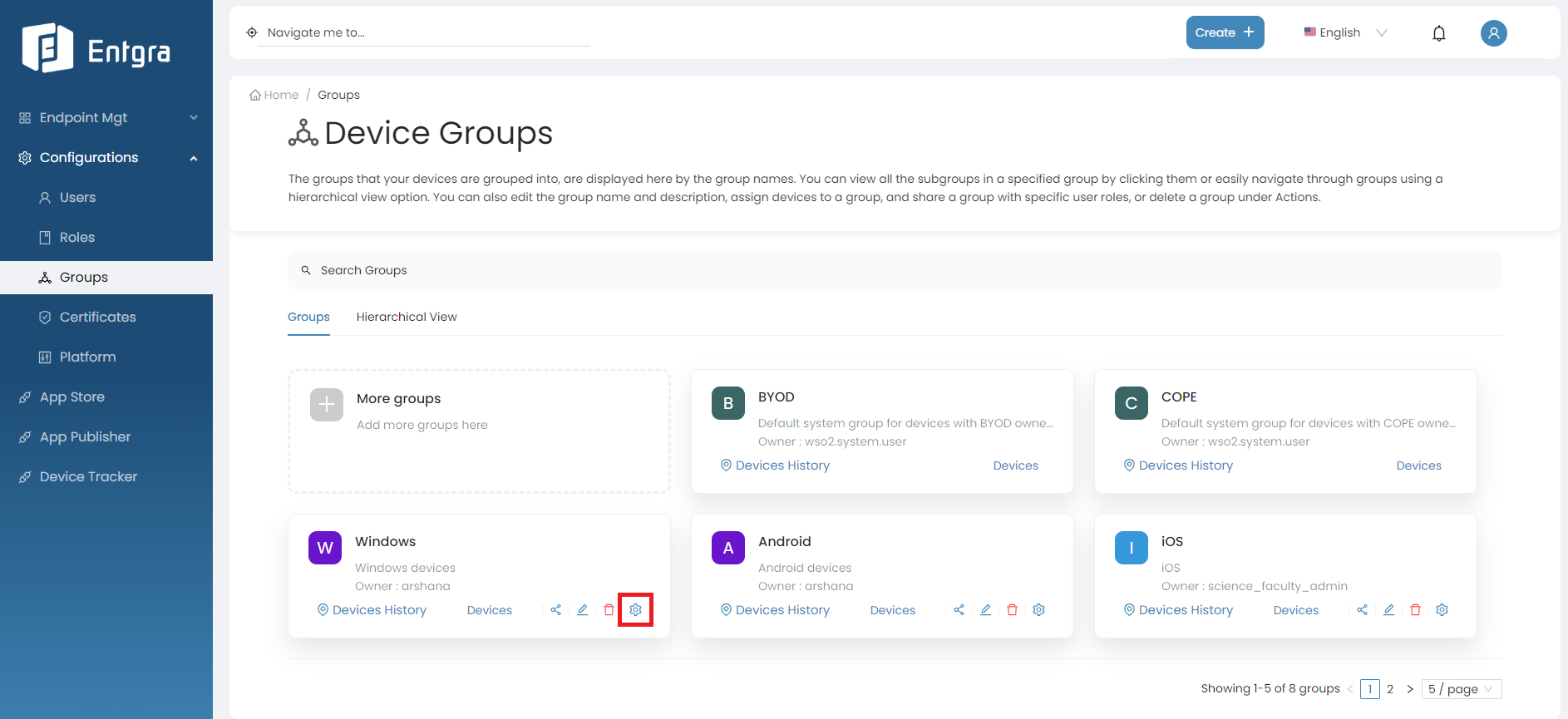Click the Home breadcrumb icon
Viewport: 1568px width, 719px height.
[x=255, y=95]
